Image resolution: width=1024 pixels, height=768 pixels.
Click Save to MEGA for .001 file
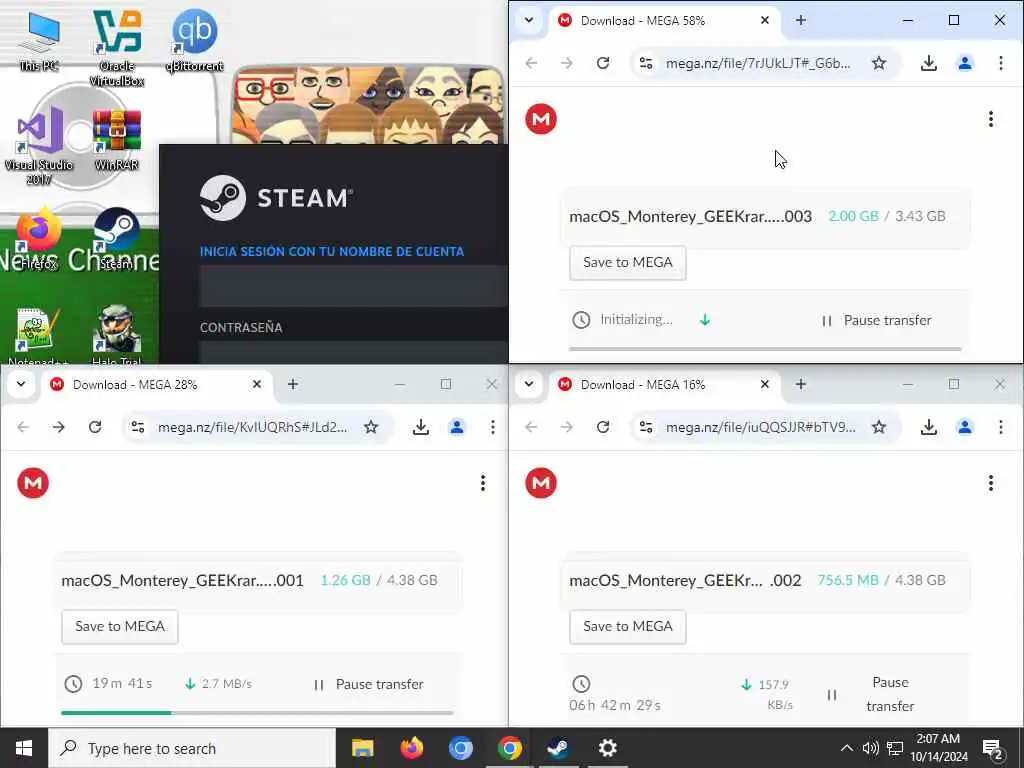click(120, 627)
